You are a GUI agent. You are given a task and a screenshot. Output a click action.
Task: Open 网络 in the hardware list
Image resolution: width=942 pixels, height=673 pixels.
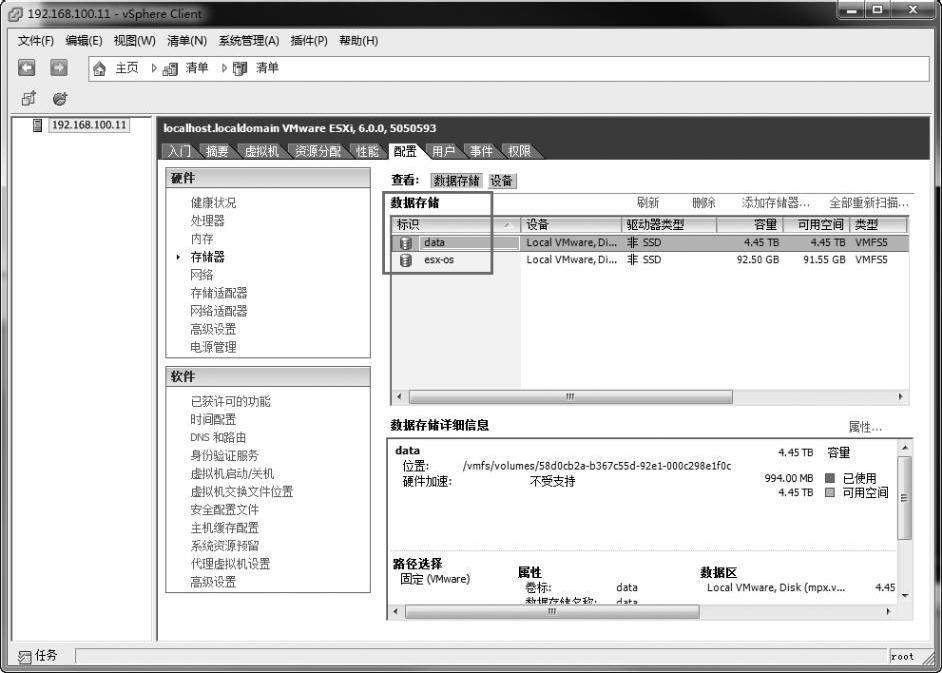[201, 275]
